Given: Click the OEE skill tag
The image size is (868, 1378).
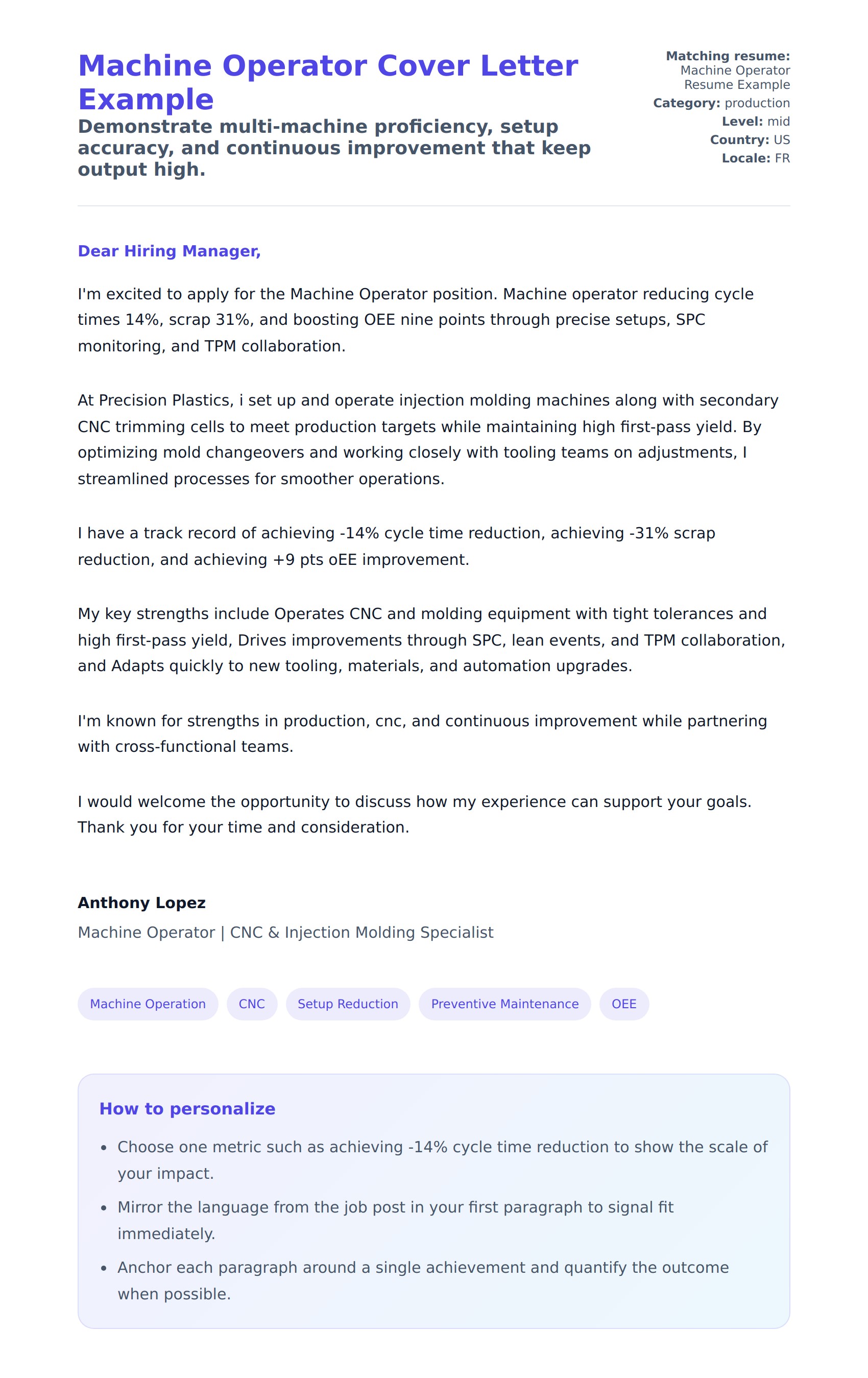Looking at the screenshot, I should point(623,1004).
